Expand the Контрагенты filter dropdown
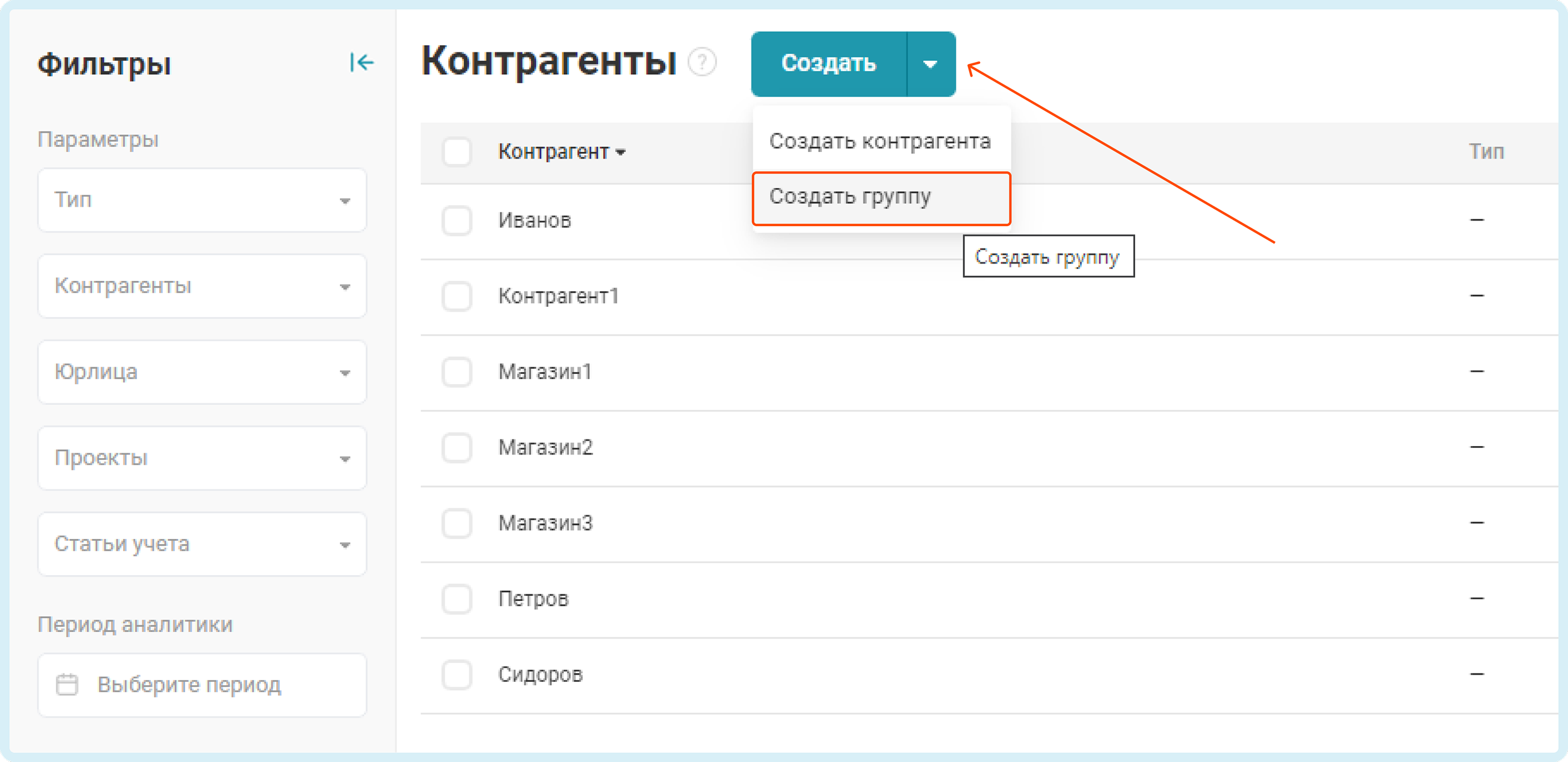The width and height of the screenshot is (1568, 762). click(x=202, y=286)
